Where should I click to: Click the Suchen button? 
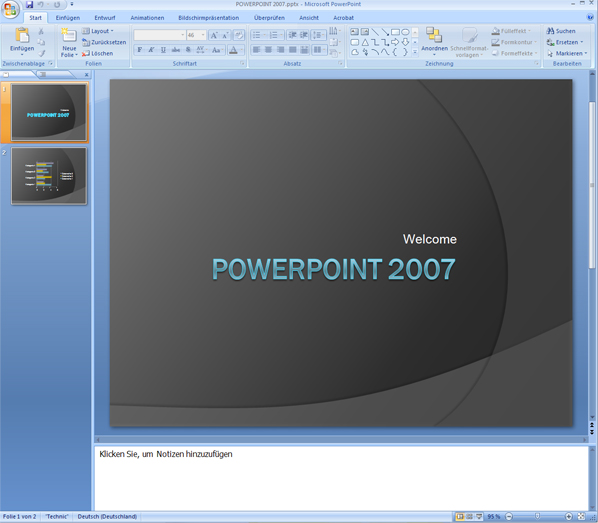(x=561, y=31)
